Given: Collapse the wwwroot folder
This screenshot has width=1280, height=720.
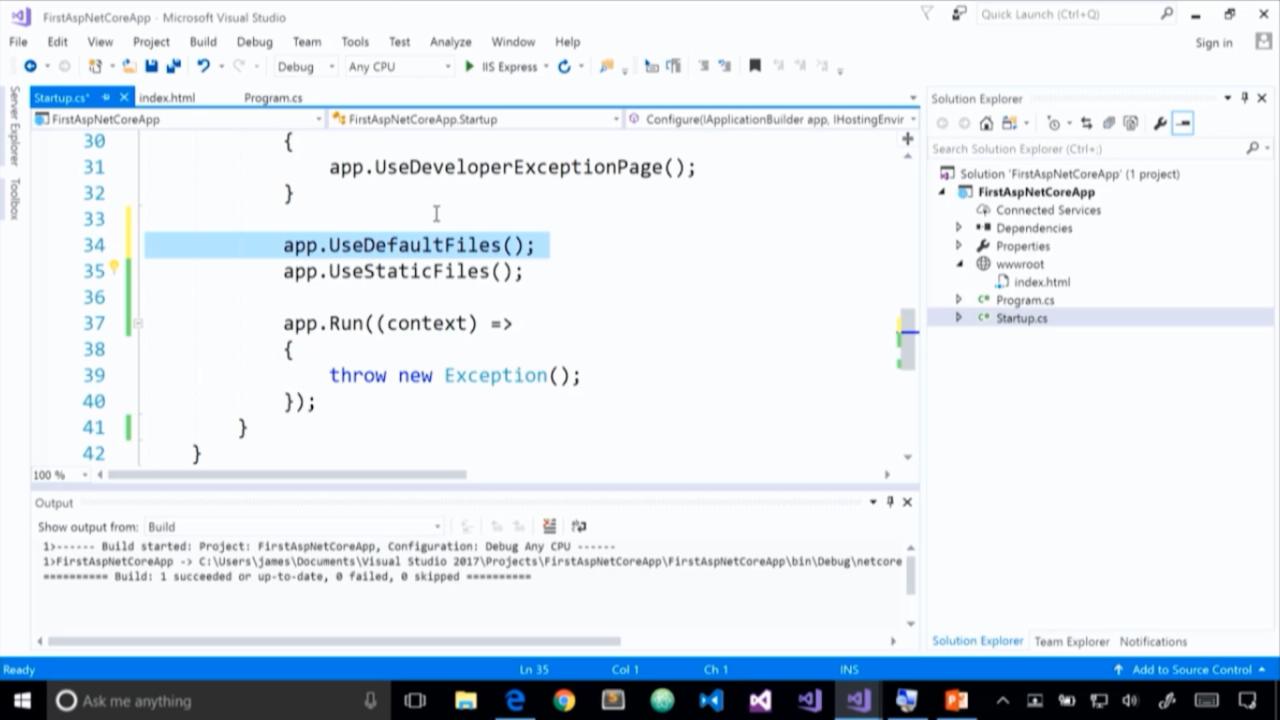Looking at the screenshot, I should 959,264.
